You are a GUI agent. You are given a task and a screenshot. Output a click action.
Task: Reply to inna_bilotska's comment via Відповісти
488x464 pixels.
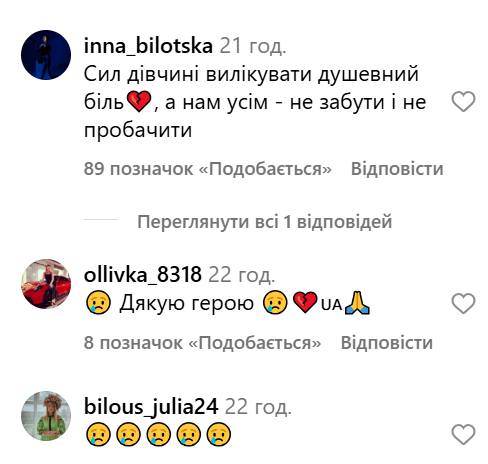coord(397,169)
